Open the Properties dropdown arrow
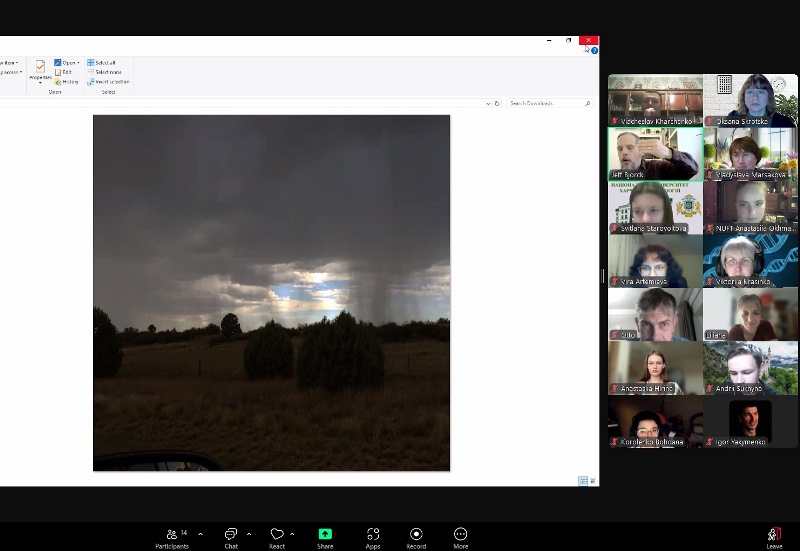This screenshot has width=800, height=551. point(40,83)
